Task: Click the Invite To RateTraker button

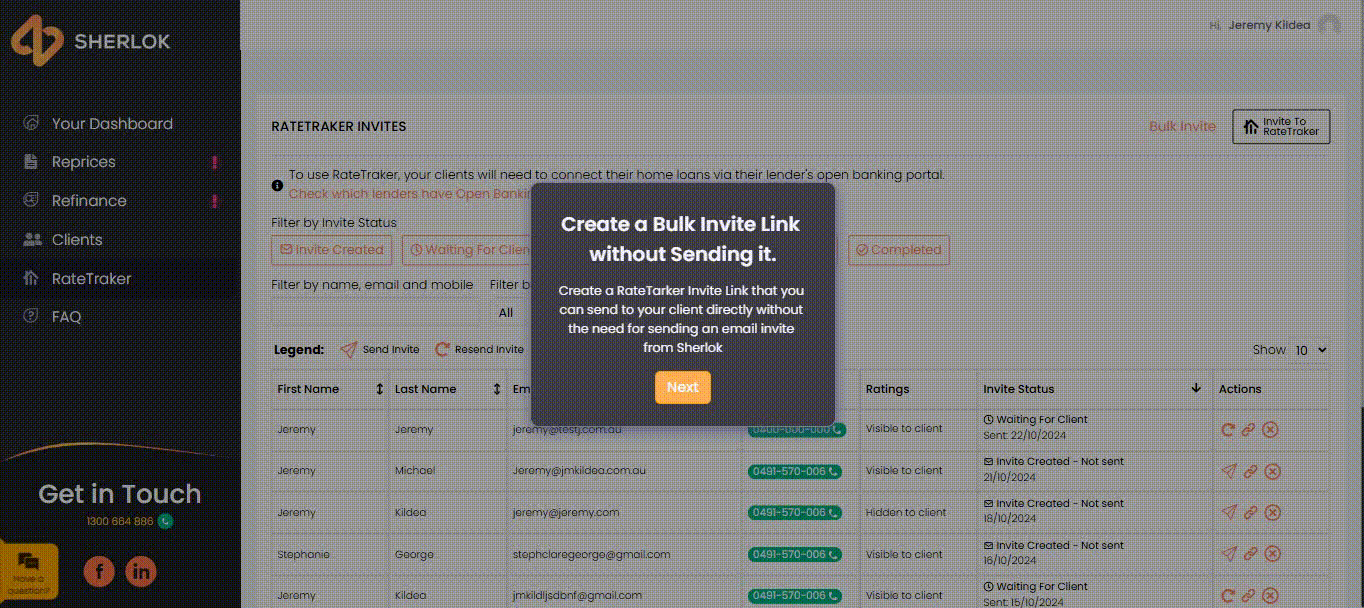Action: pos(1281,126)
